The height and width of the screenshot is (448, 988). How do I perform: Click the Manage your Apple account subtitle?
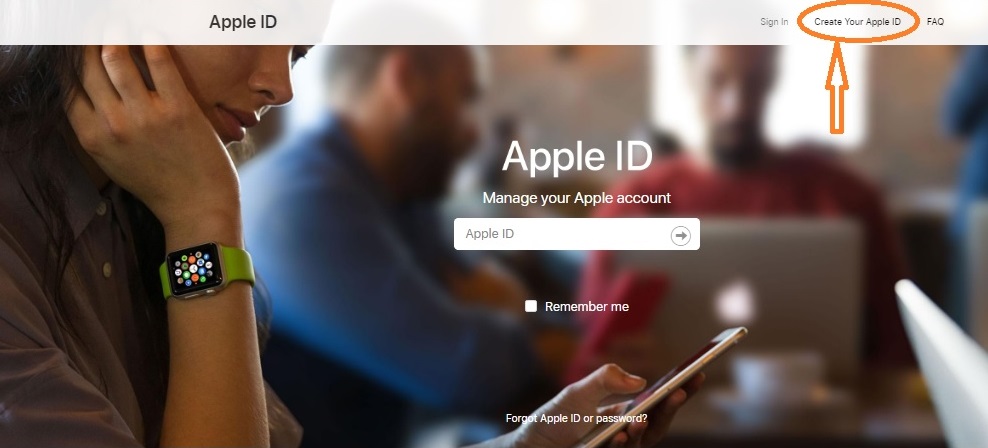577,198
